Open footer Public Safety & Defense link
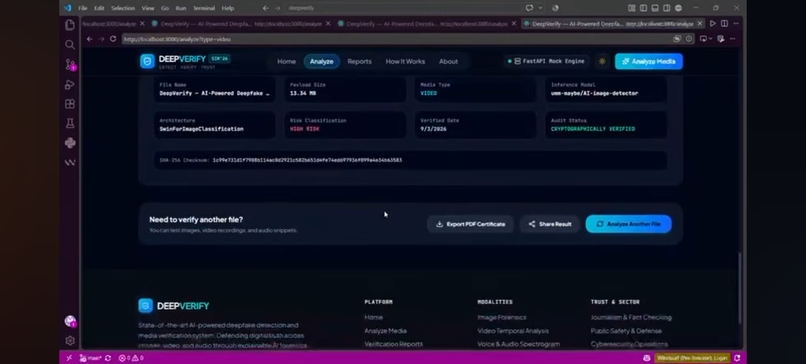 626,331
